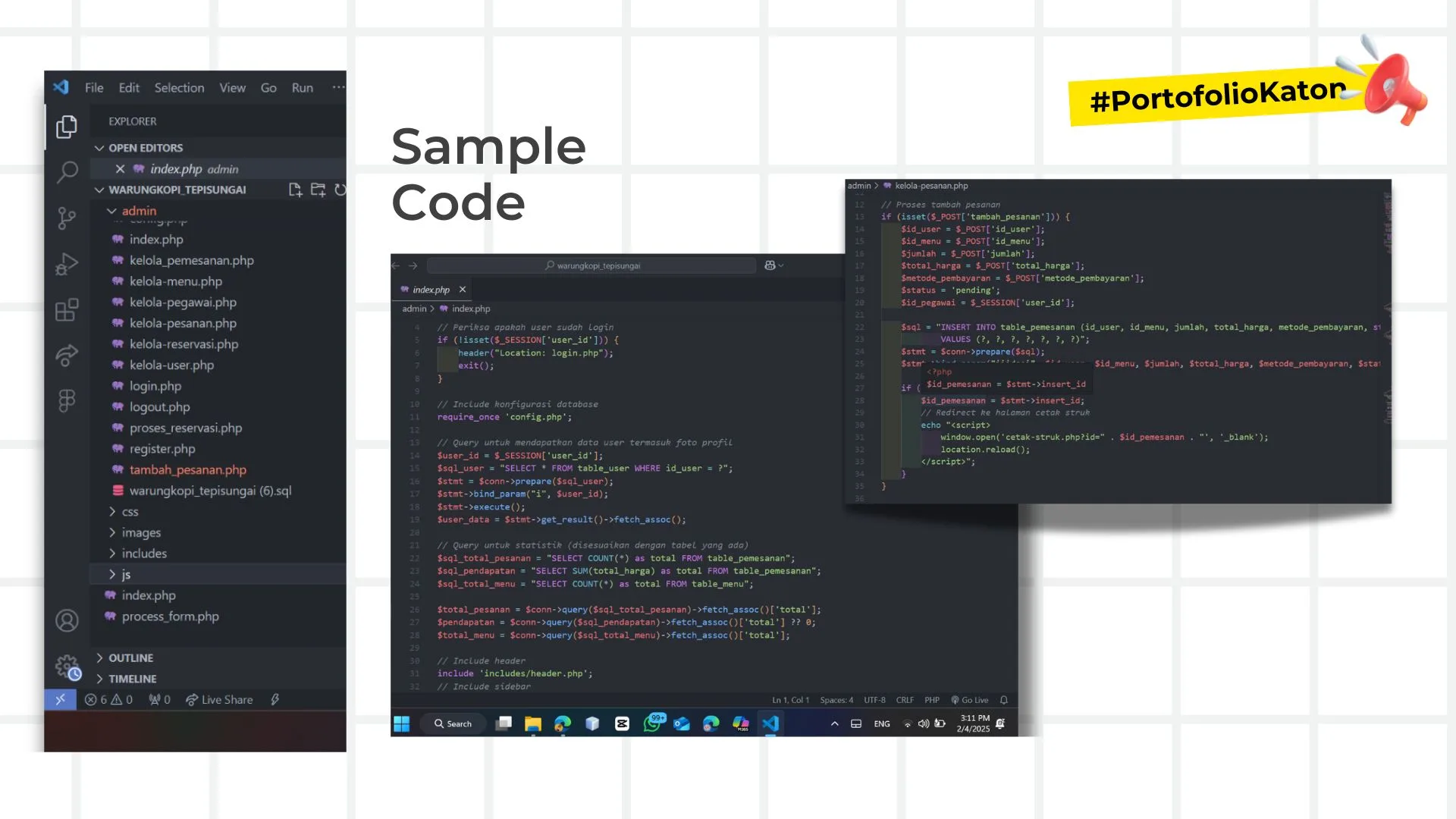Click the New Folder icon in Explorer header
This screenshot has height=819, width=1456.
point(318,190)
